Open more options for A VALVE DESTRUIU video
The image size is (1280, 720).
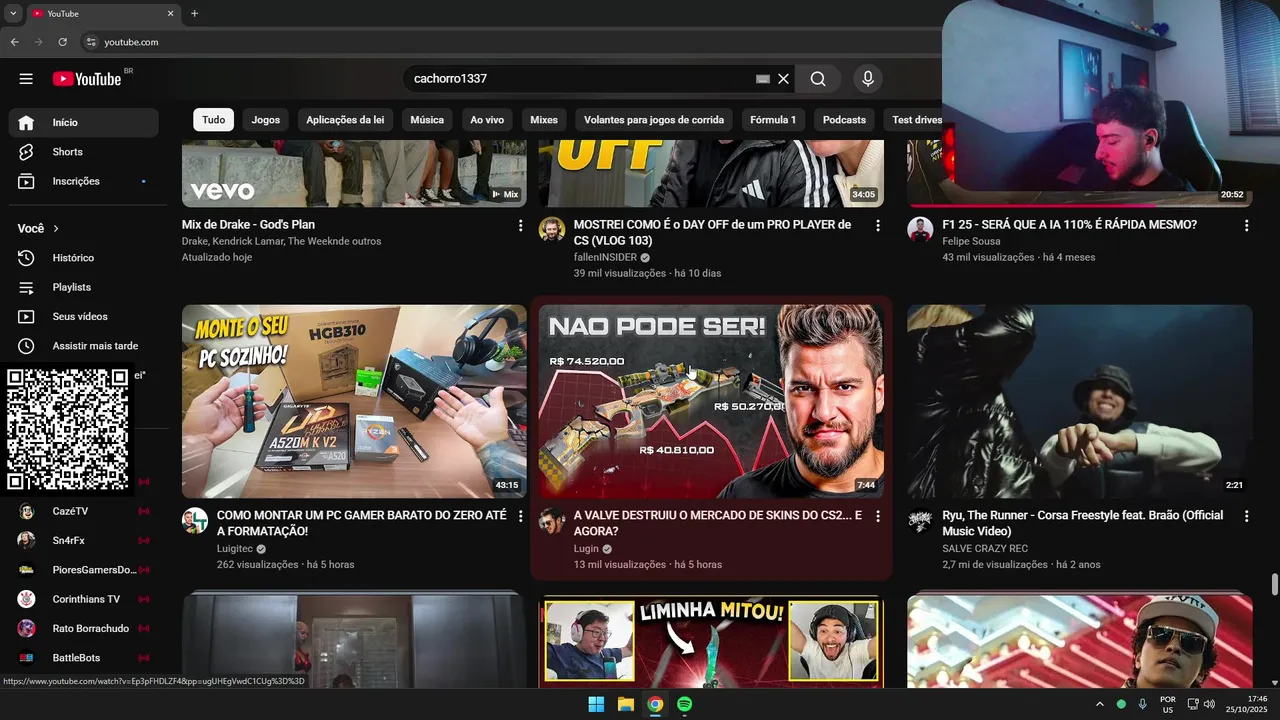878,517
